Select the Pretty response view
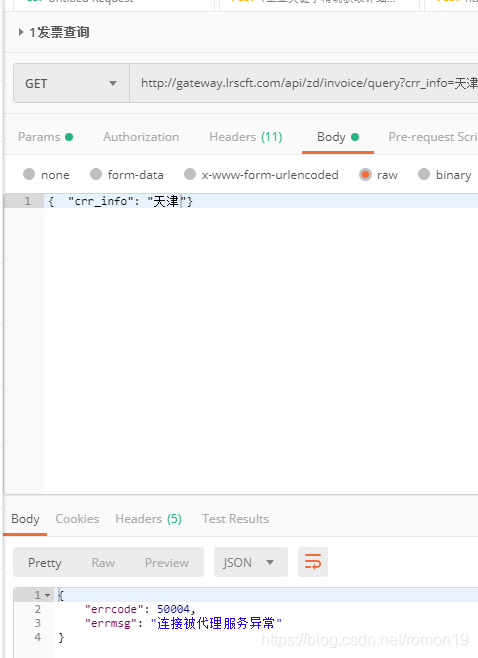The height and width of the screenshot is (658, 478). (44, 562)
